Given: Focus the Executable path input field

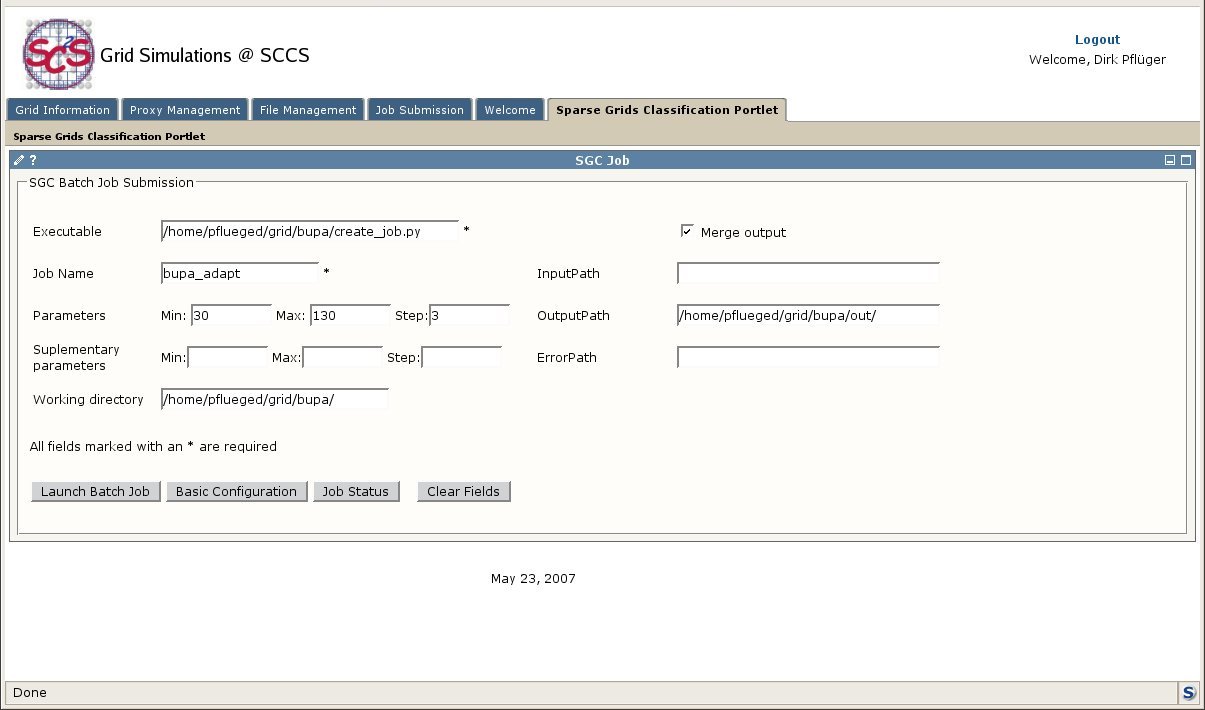Looking at the screenshot, I should coord(309,231).
